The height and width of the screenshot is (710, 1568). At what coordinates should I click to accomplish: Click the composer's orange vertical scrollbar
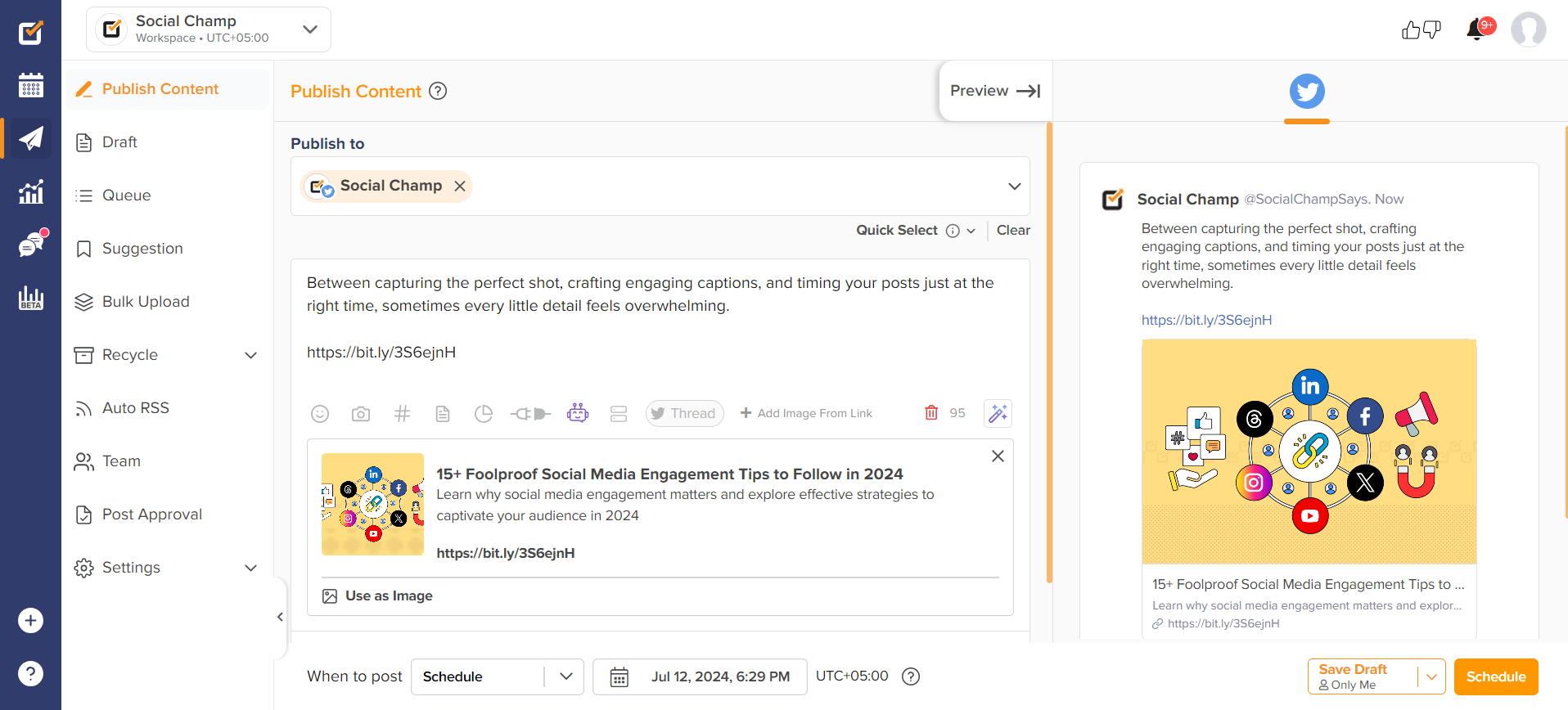[1049, 353]
